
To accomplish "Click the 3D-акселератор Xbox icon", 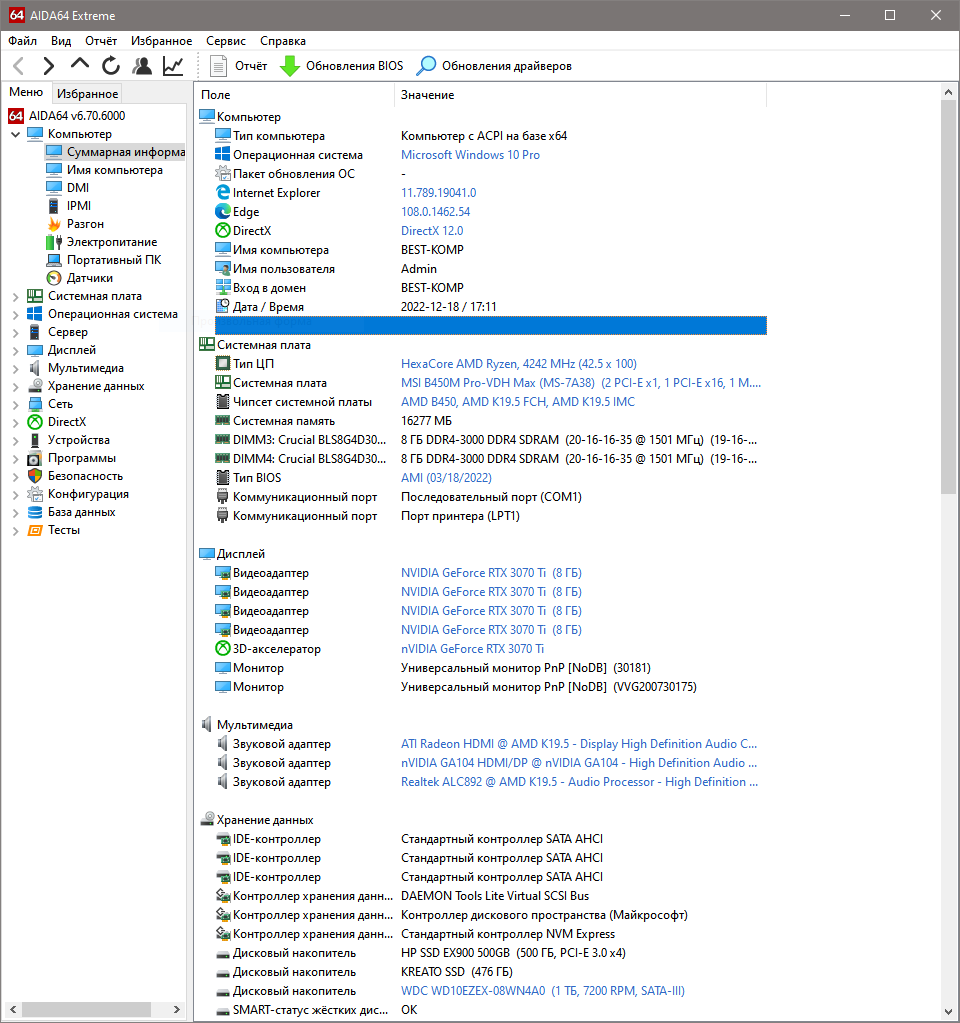I will [x=223, y=649].
